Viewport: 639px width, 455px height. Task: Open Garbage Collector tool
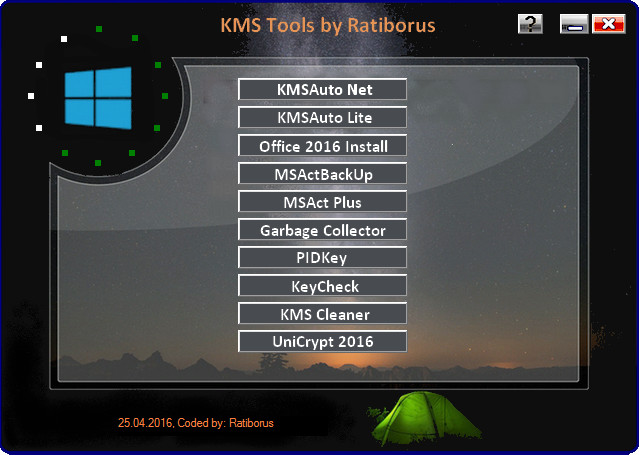322,230
